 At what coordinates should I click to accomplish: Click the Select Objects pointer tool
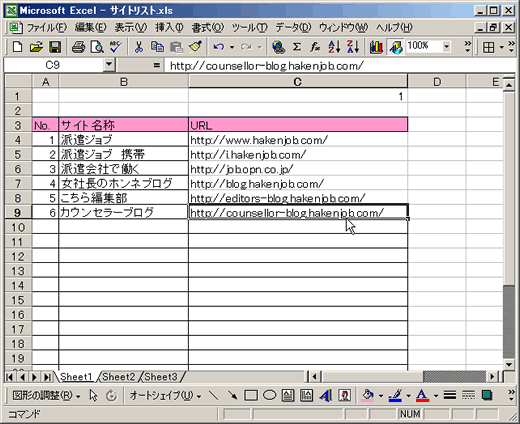94,396
